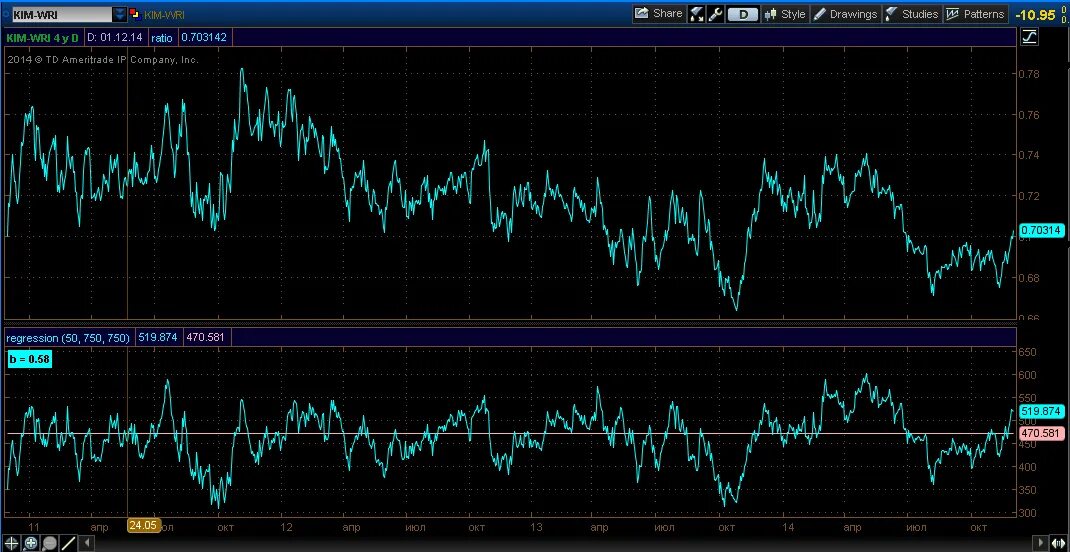Click the scroll right arrow at bottom
1070x552 pixels.
tap(1040, 544)
